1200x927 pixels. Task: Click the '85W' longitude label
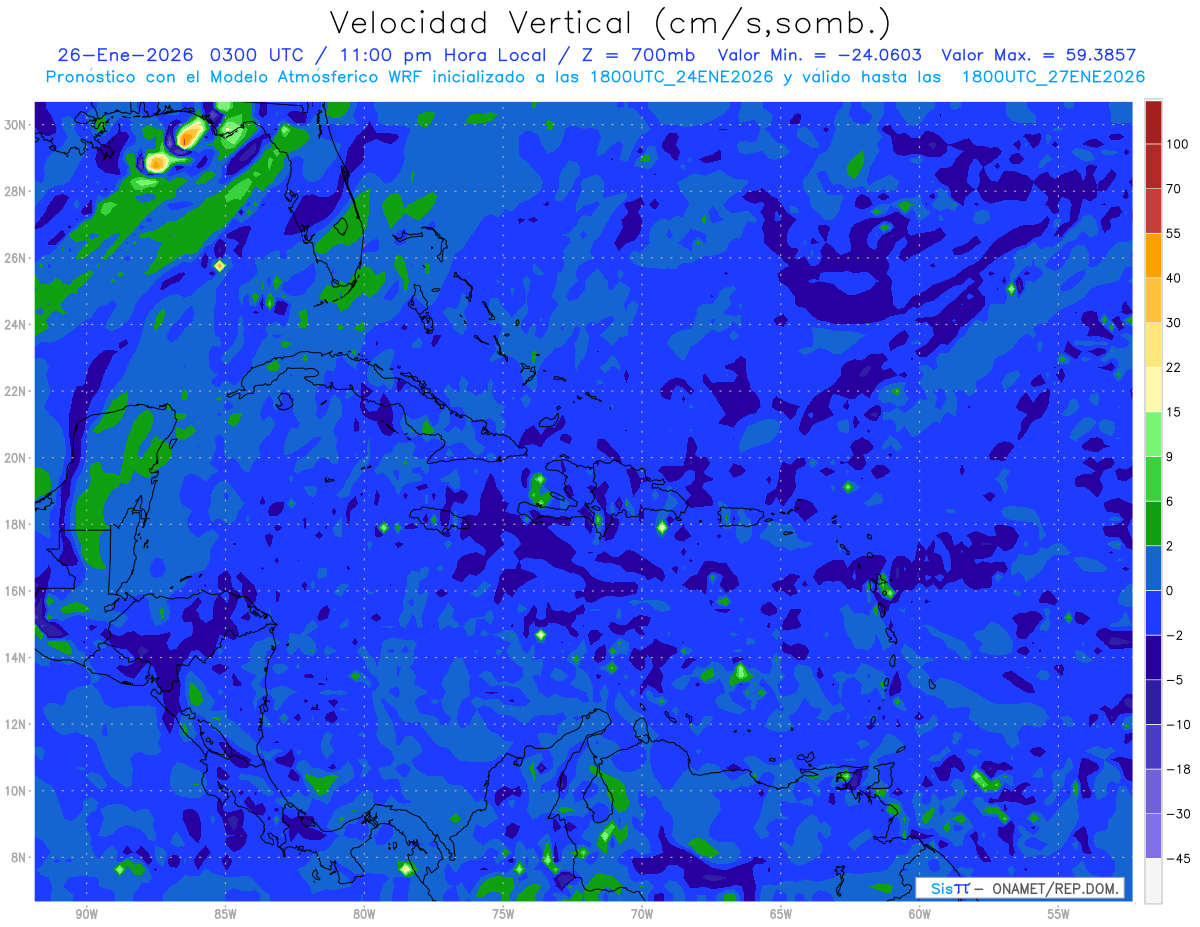(x=225, y=914)
